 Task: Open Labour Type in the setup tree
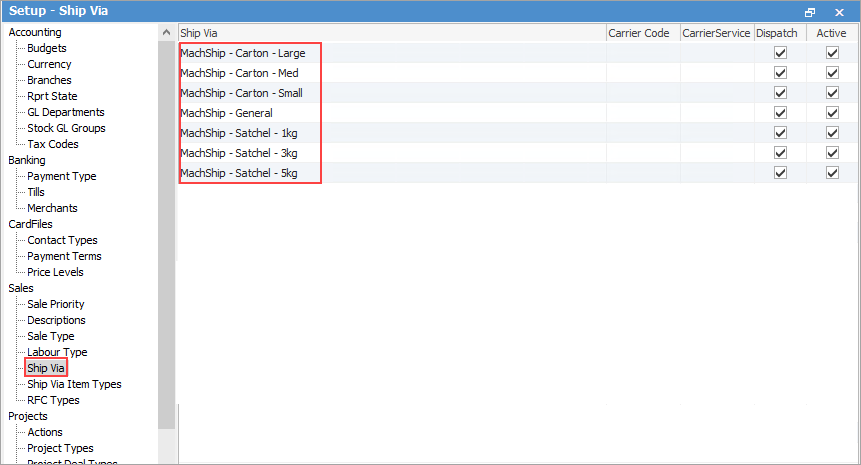point(57,352)
